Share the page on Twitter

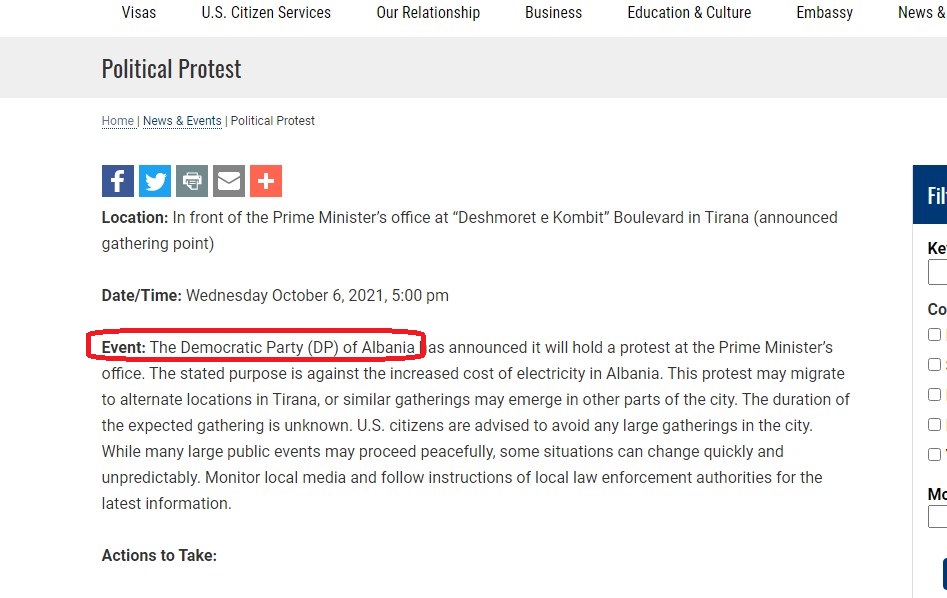pyautogui.click(x=155, y=181)
